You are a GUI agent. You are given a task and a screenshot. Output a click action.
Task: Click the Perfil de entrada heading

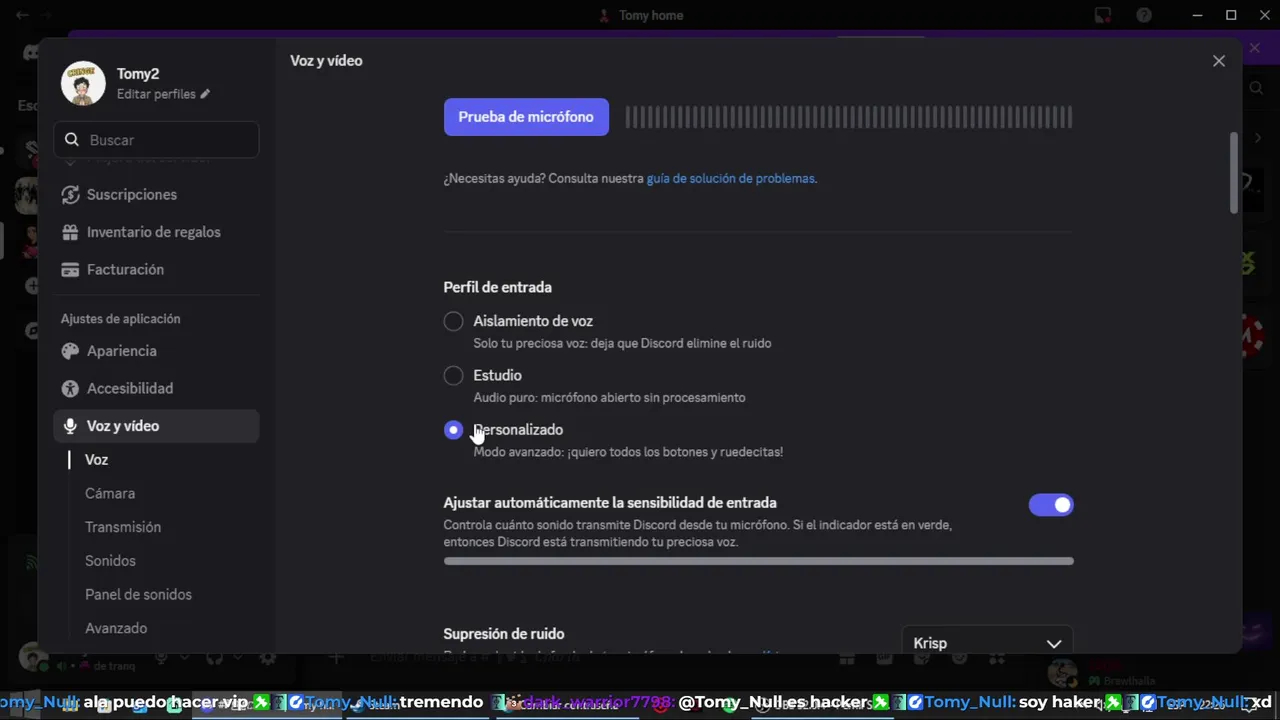pos(497,287)
